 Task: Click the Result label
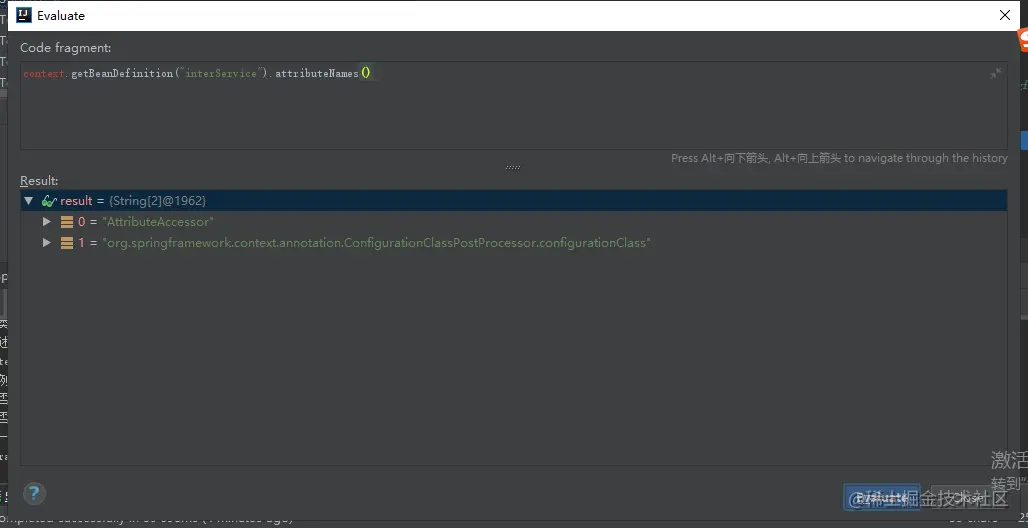pos(39,180)
